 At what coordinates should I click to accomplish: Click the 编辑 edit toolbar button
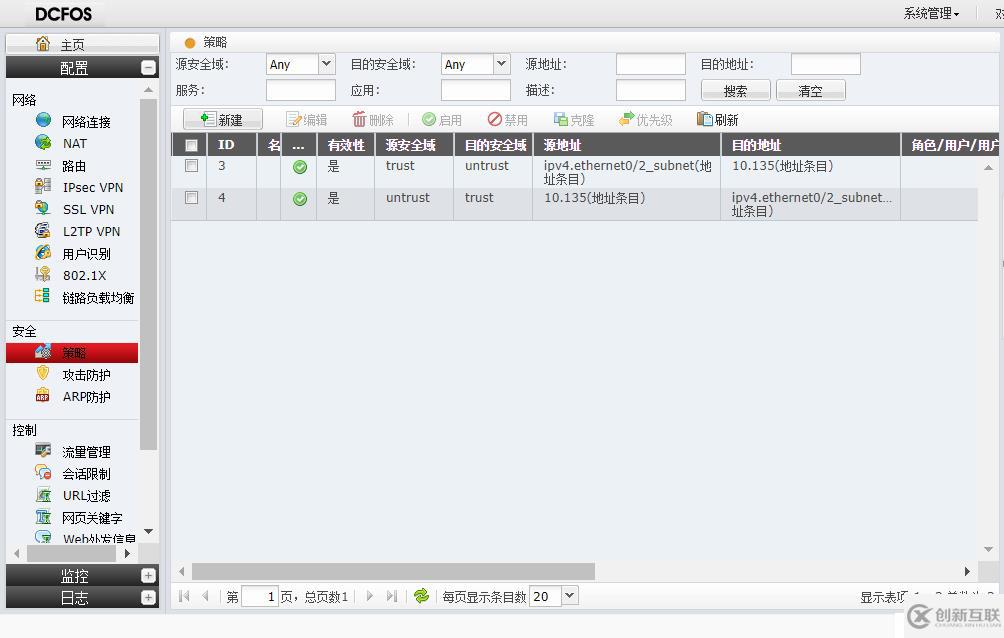[307, 120]
